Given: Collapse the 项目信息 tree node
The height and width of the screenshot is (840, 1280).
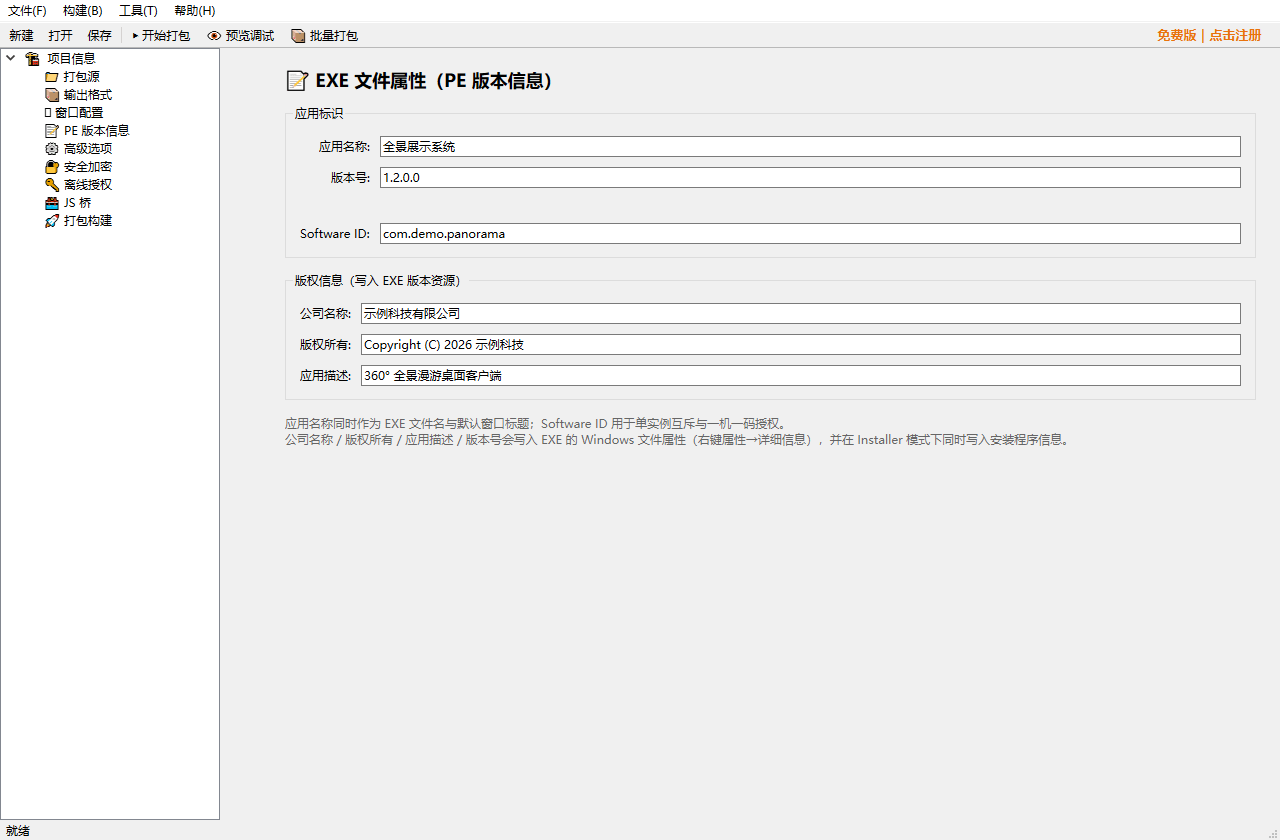Looking at the screenshot, I should pos(11,58).
